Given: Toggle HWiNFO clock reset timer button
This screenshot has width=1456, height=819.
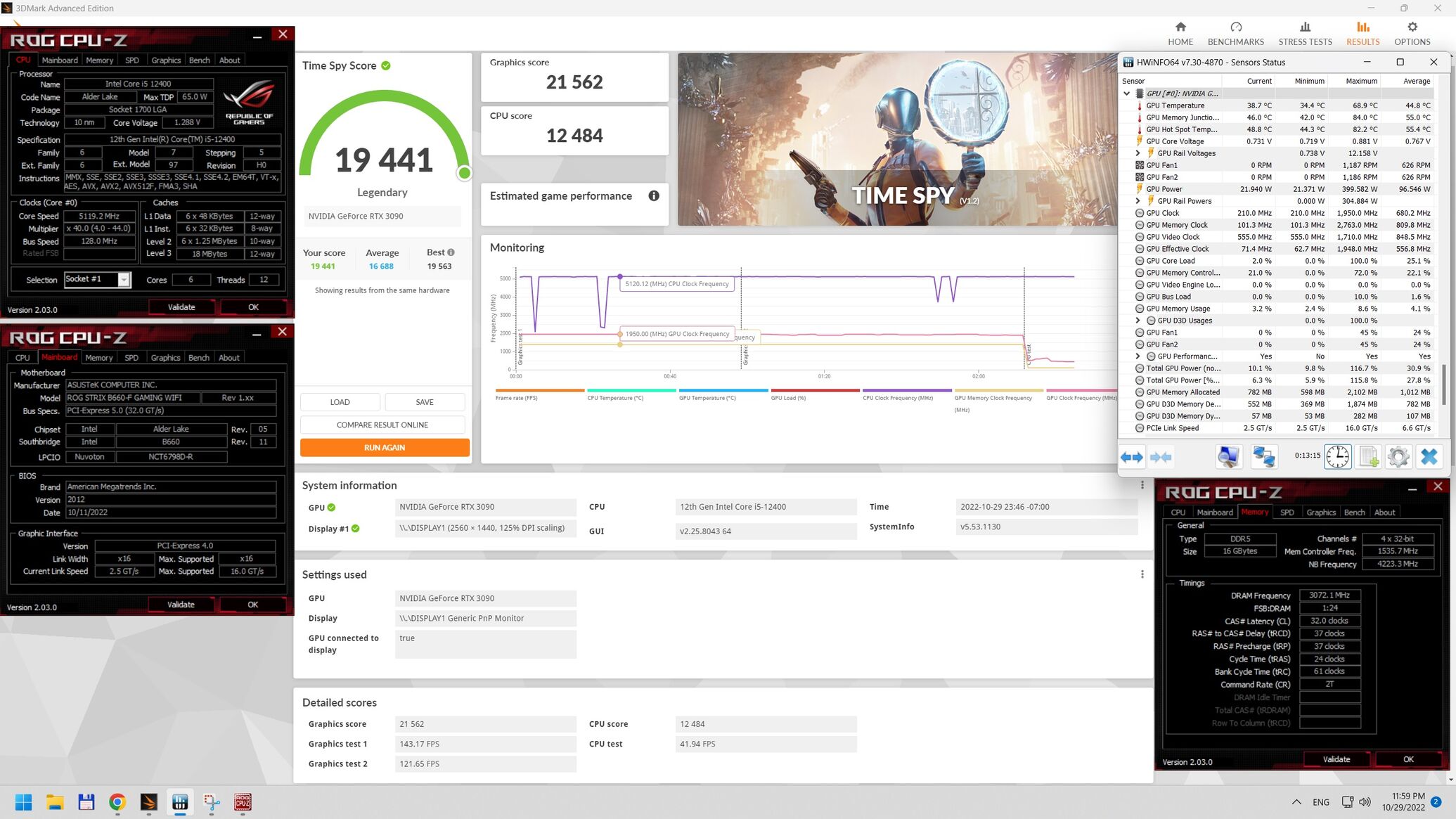Looking at the screenshot, I should [1337, 457].
